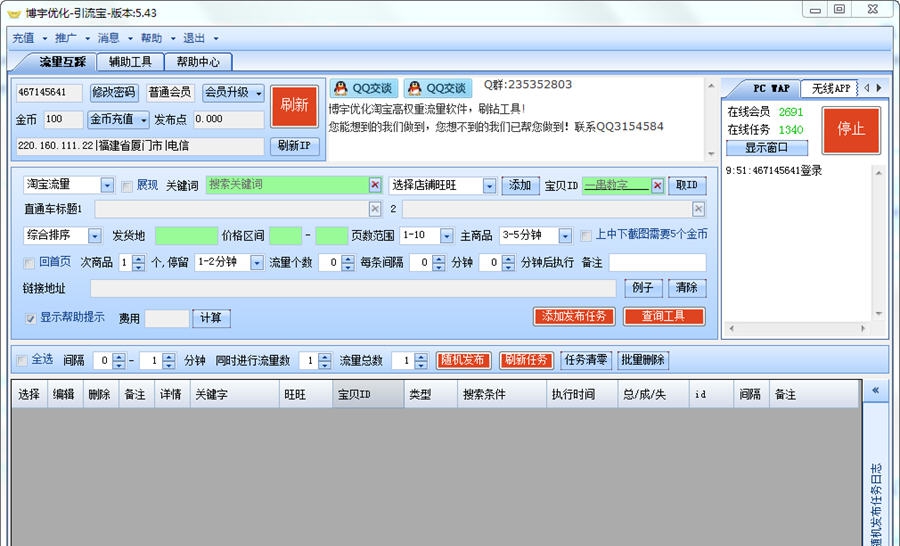Click the X icon of 直通车标题1 field
The width and height of the screenshot is (900, 546).
coord(375,209)
